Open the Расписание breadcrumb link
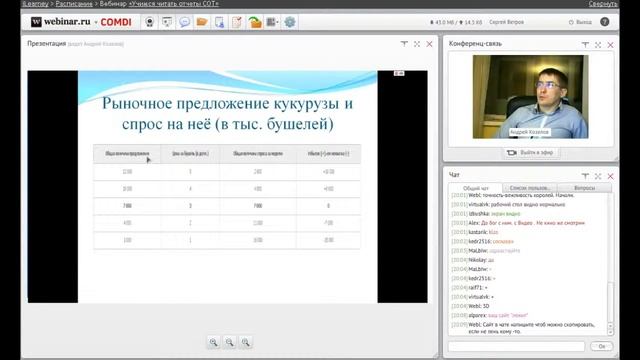Screen dimensions: 640x360 (74, 4)
